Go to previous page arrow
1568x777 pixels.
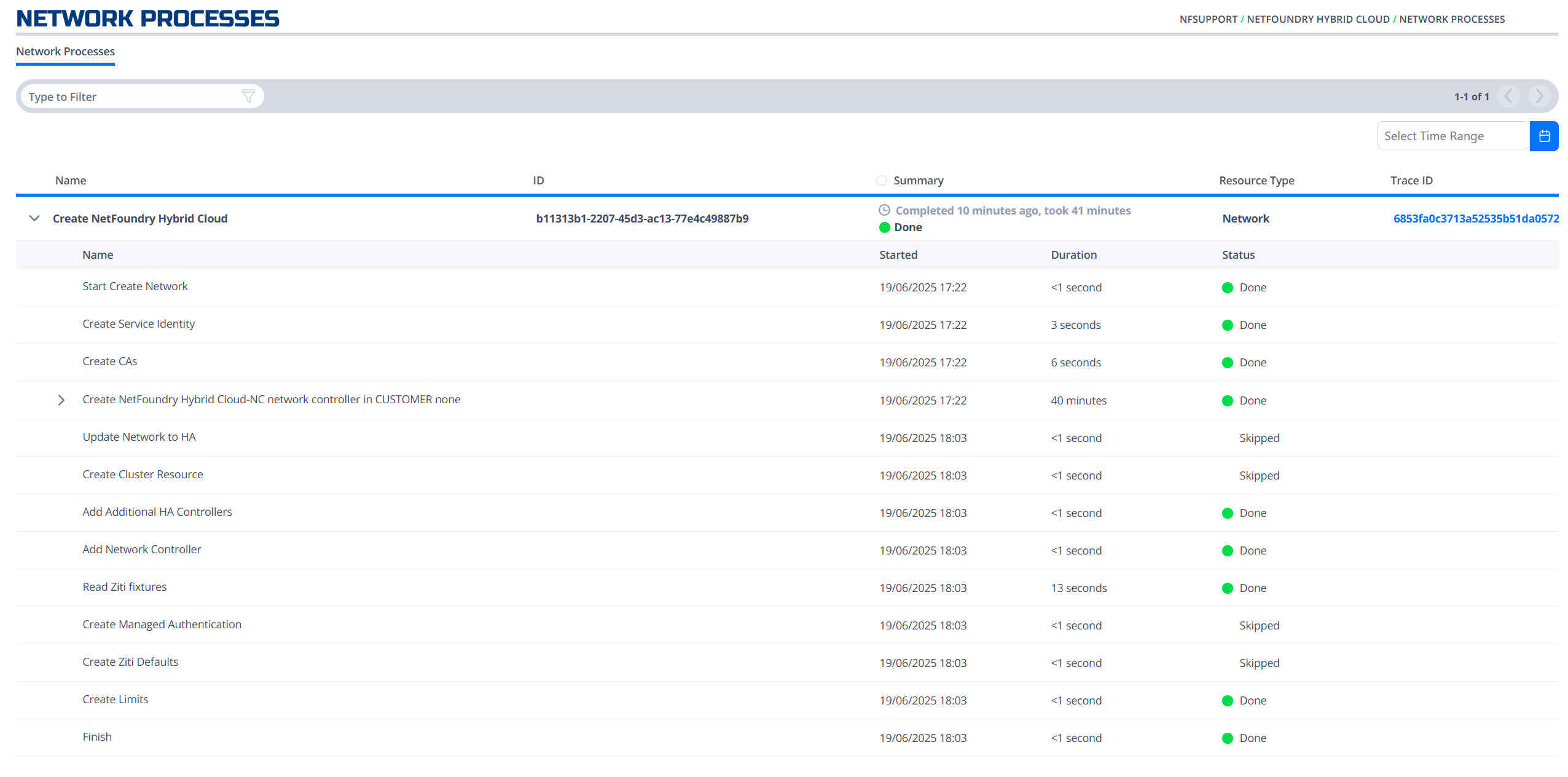pos(1509,97)
